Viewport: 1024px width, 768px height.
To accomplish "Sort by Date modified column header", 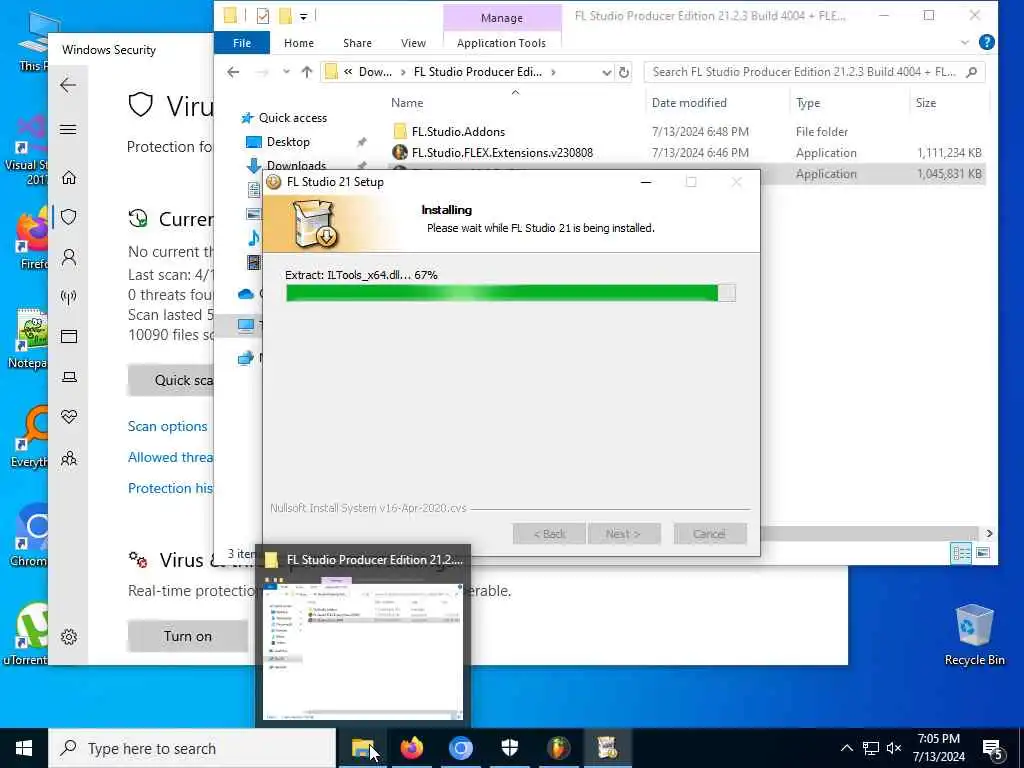I will coord(689,103).
